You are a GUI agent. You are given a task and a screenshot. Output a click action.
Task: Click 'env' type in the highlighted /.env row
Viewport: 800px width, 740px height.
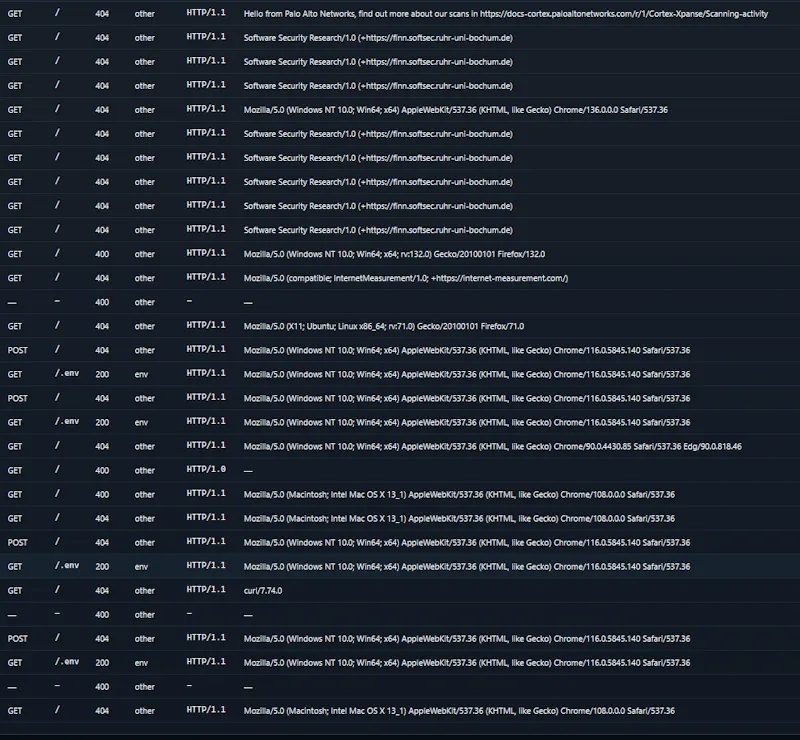(x=141, y=566)
